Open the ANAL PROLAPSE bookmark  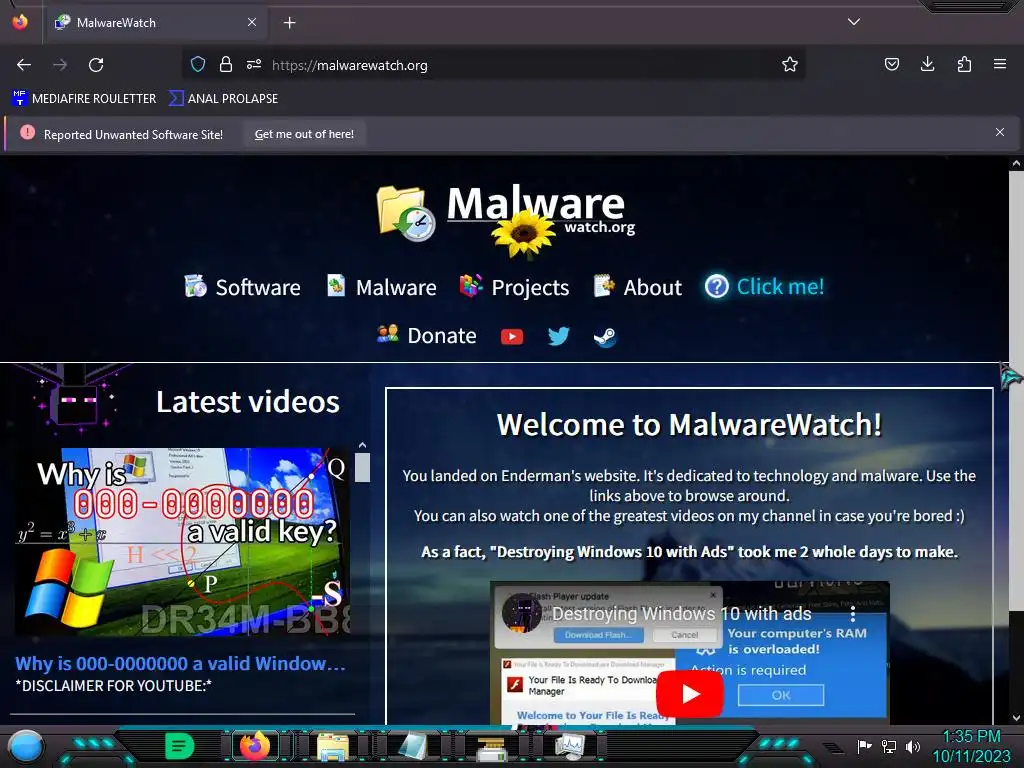click(x=223, y=99)
